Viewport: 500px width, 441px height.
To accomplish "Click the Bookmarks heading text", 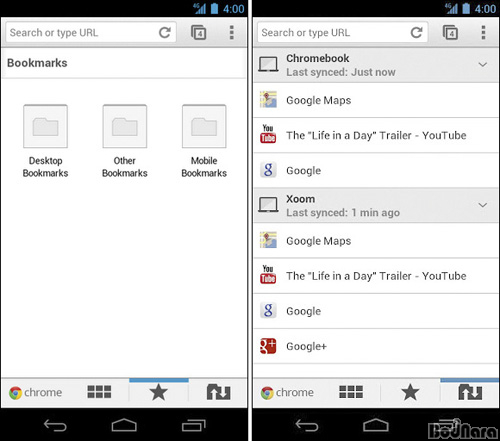I will (x=37, y=63).
